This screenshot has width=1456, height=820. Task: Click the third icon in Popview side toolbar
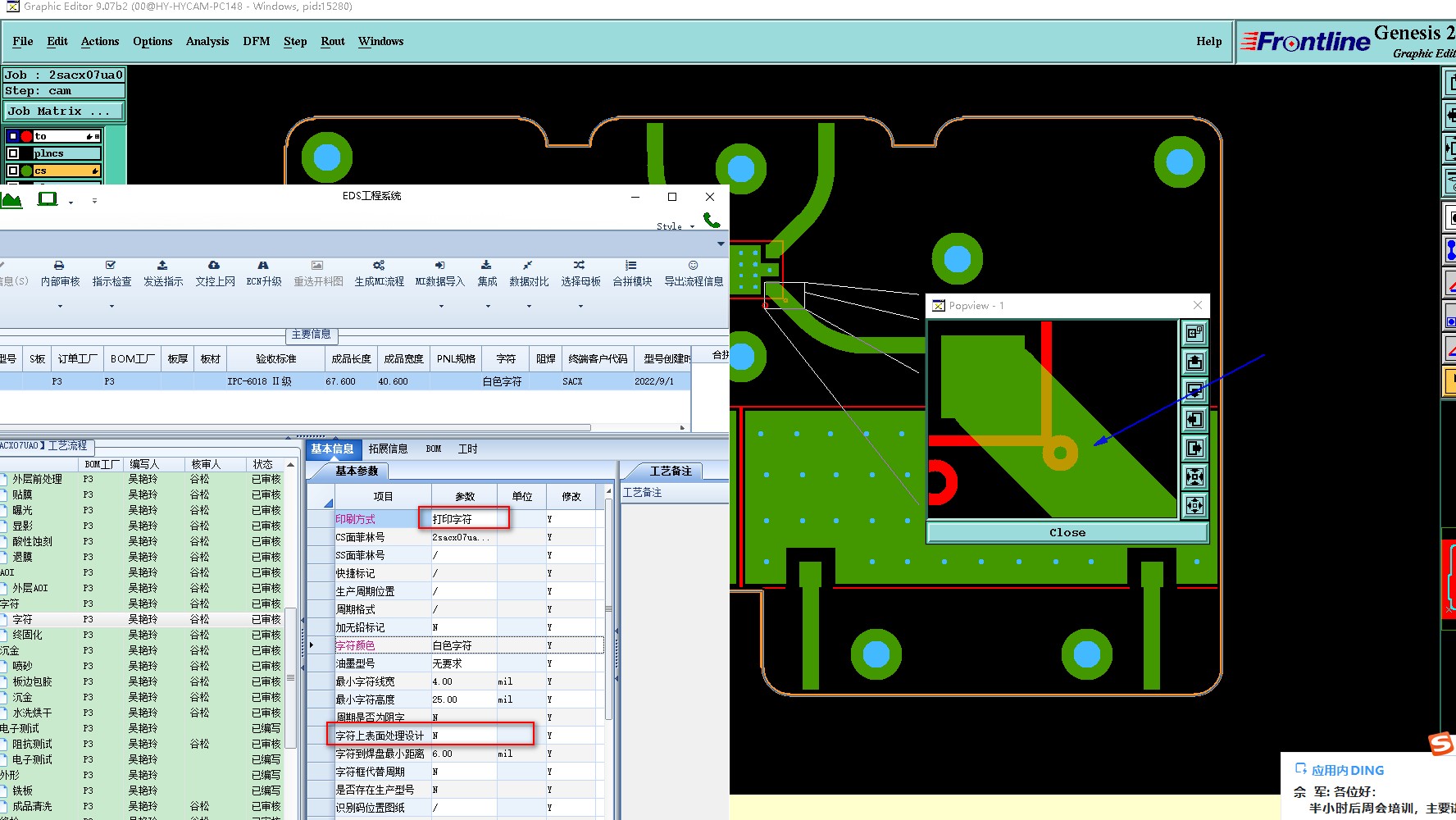(1194, 390)
